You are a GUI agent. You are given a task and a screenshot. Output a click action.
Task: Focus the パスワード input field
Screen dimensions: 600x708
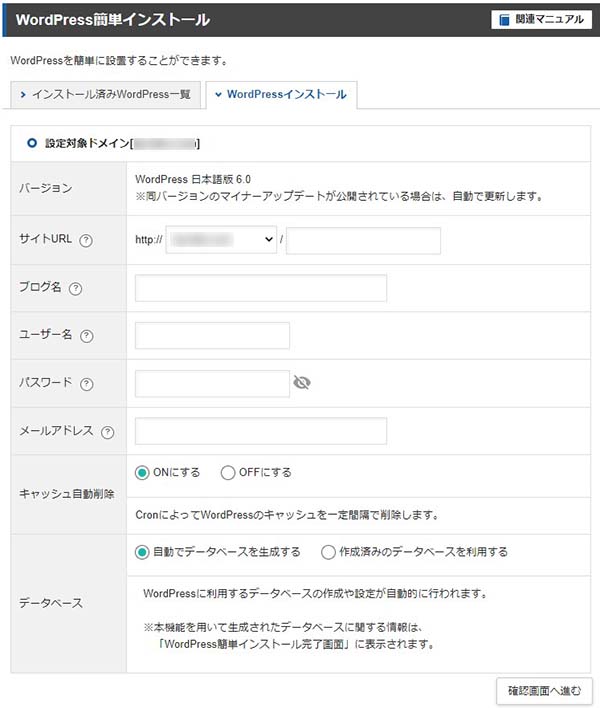212,384
